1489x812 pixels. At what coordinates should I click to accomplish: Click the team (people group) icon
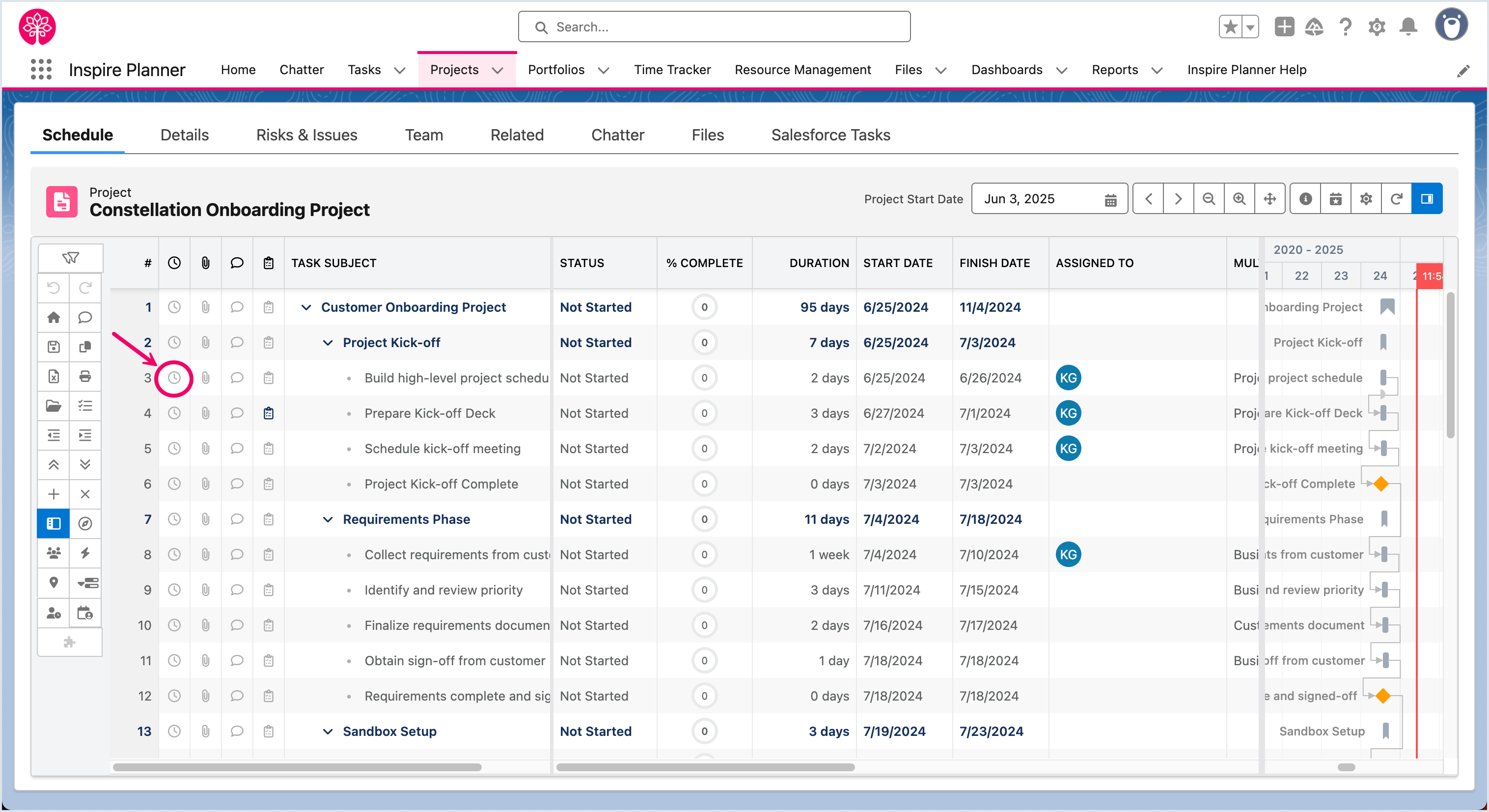point(54,553)
